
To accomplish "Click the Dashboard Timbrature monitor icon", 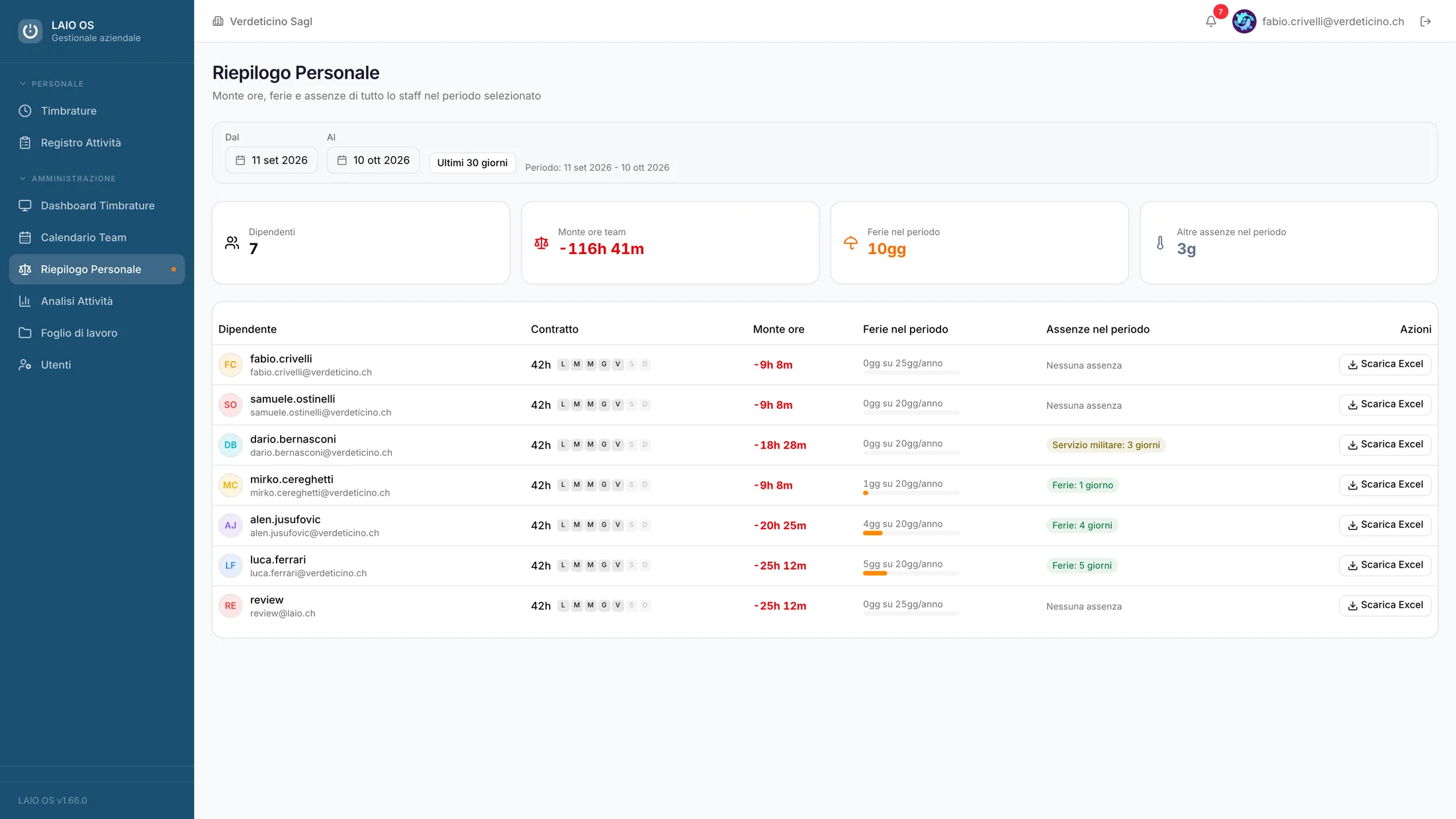I will click(x=25, y=205).
